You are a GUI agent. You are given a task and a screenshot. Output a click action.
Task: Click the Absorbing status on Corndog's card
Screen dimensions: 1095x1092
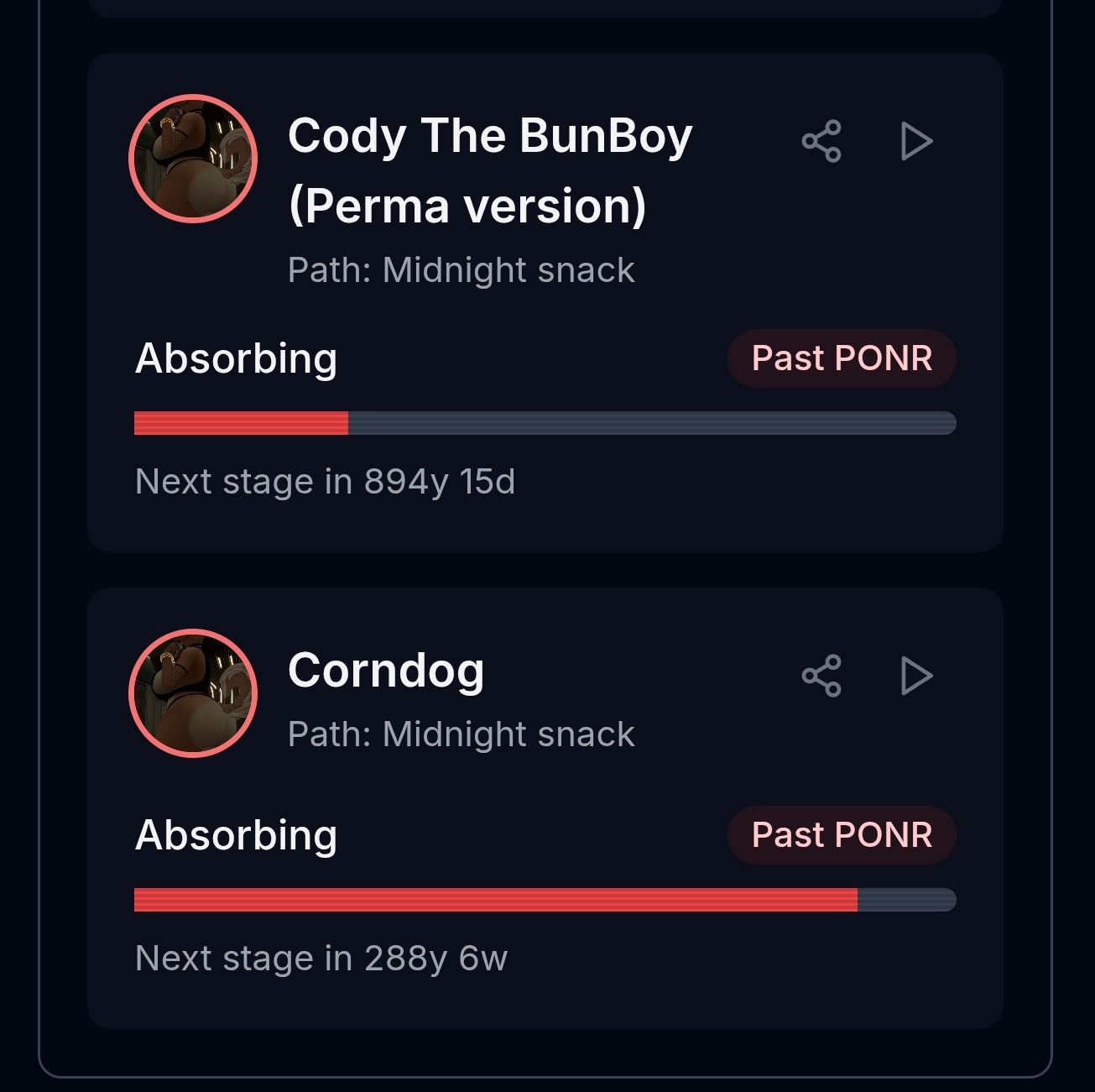(x=237, y=835)
